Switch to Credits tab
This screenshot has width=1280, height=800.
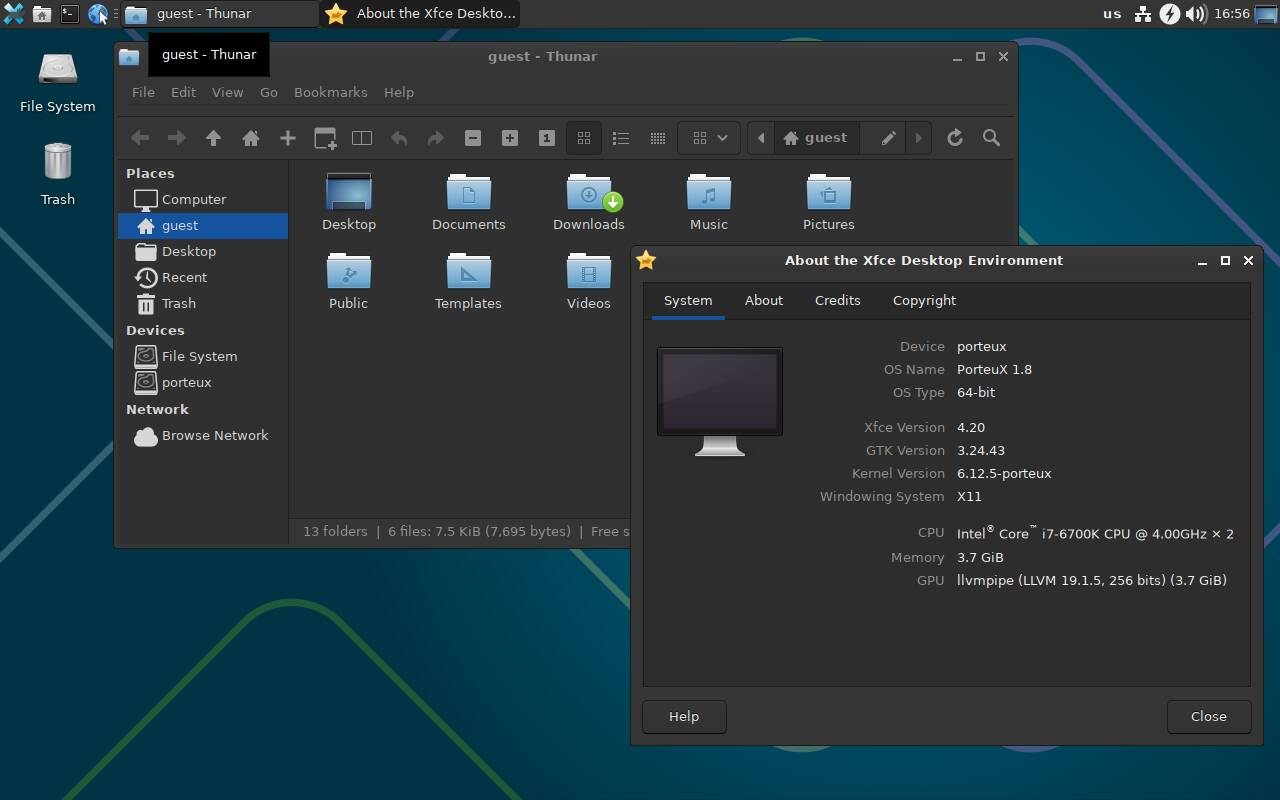tap(838, 300)
